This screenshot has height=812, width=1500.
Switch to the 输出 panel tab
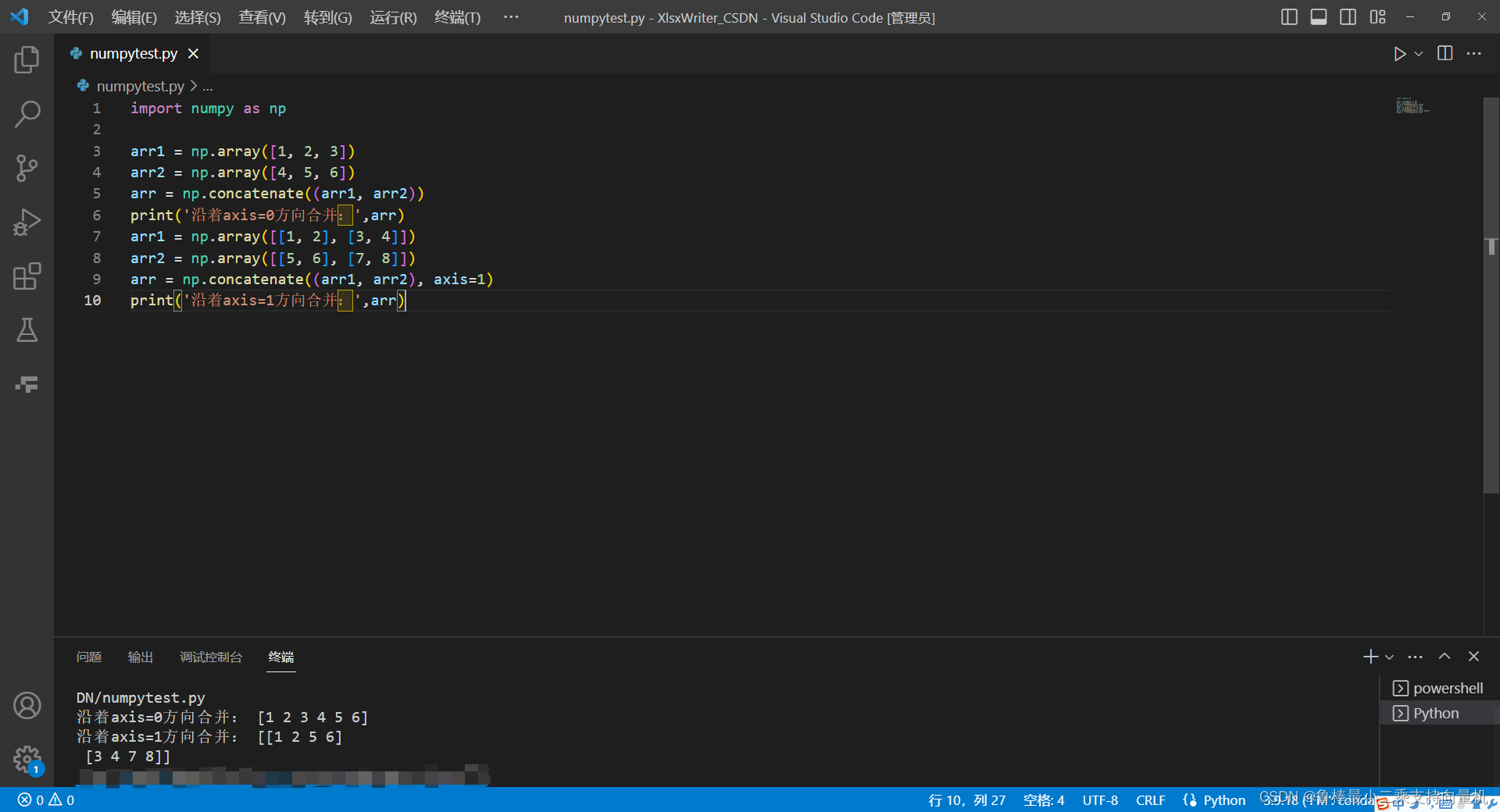[141, 657]
